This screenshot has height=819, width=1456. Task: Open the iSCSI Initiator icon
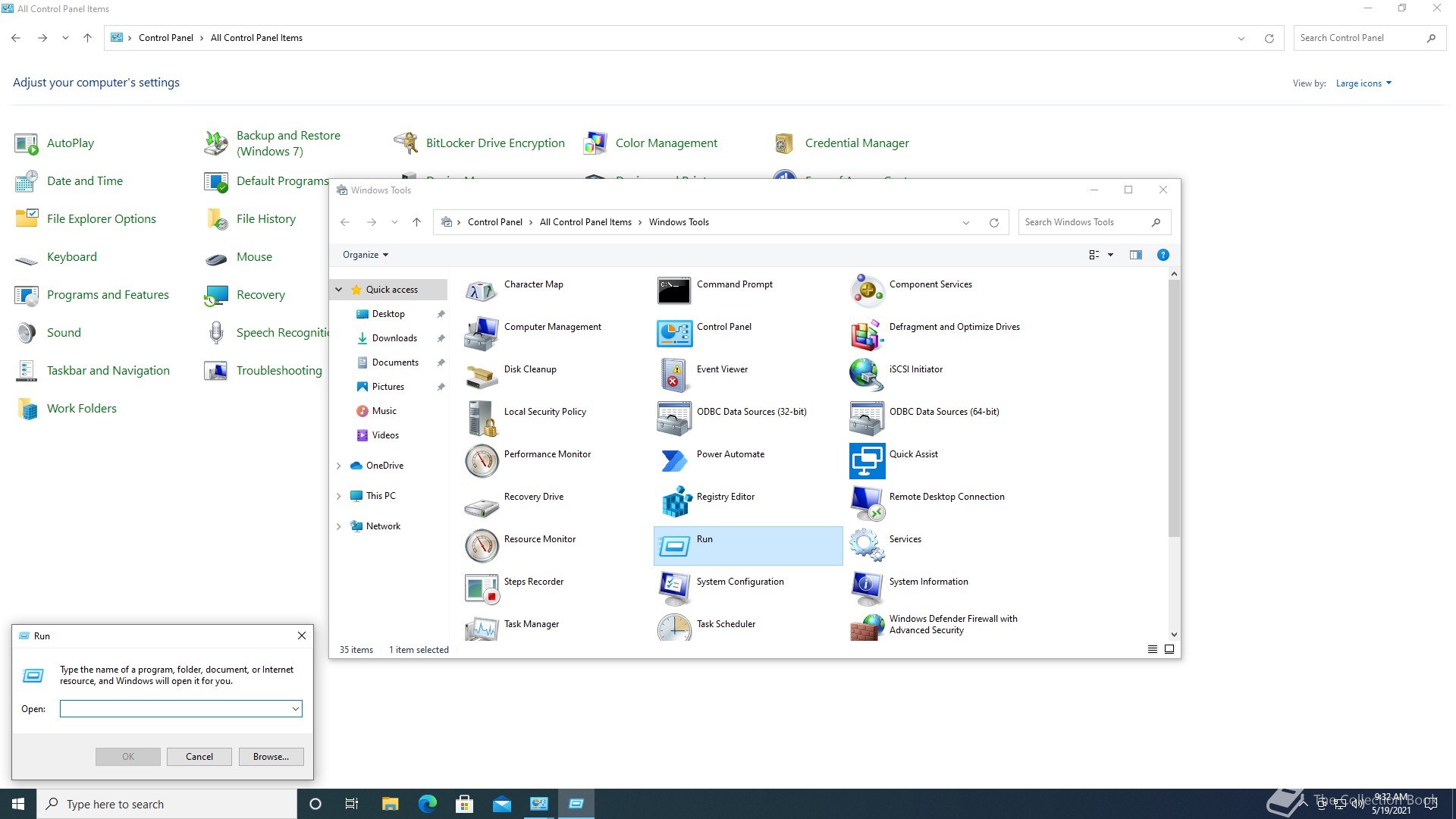(x=867, y=375)
